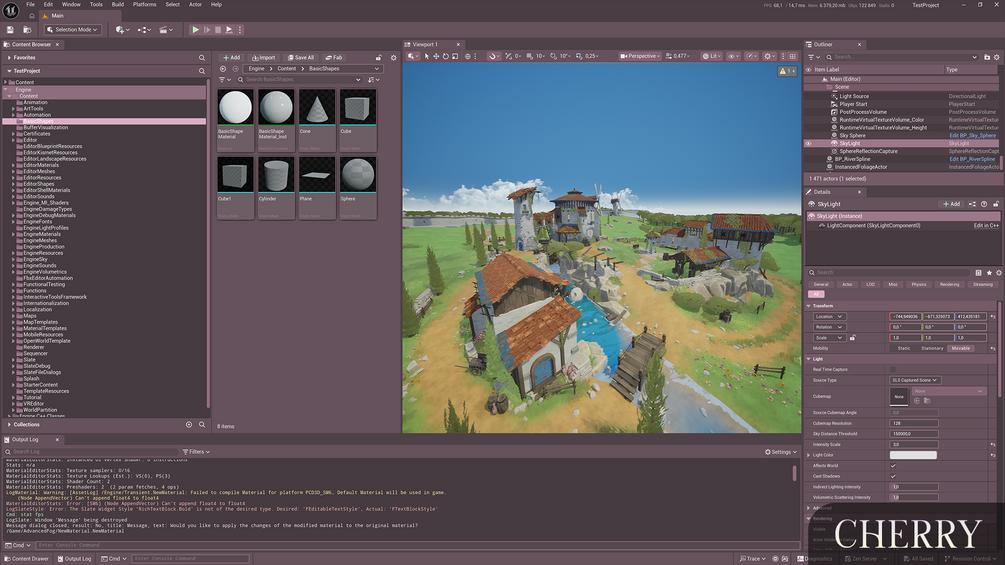Toggle SkyLight visibility eye in Outliner
Image resolution: width=1005 pixels, height=565 pixels.
pyautogui.click(x=808, y=143)
